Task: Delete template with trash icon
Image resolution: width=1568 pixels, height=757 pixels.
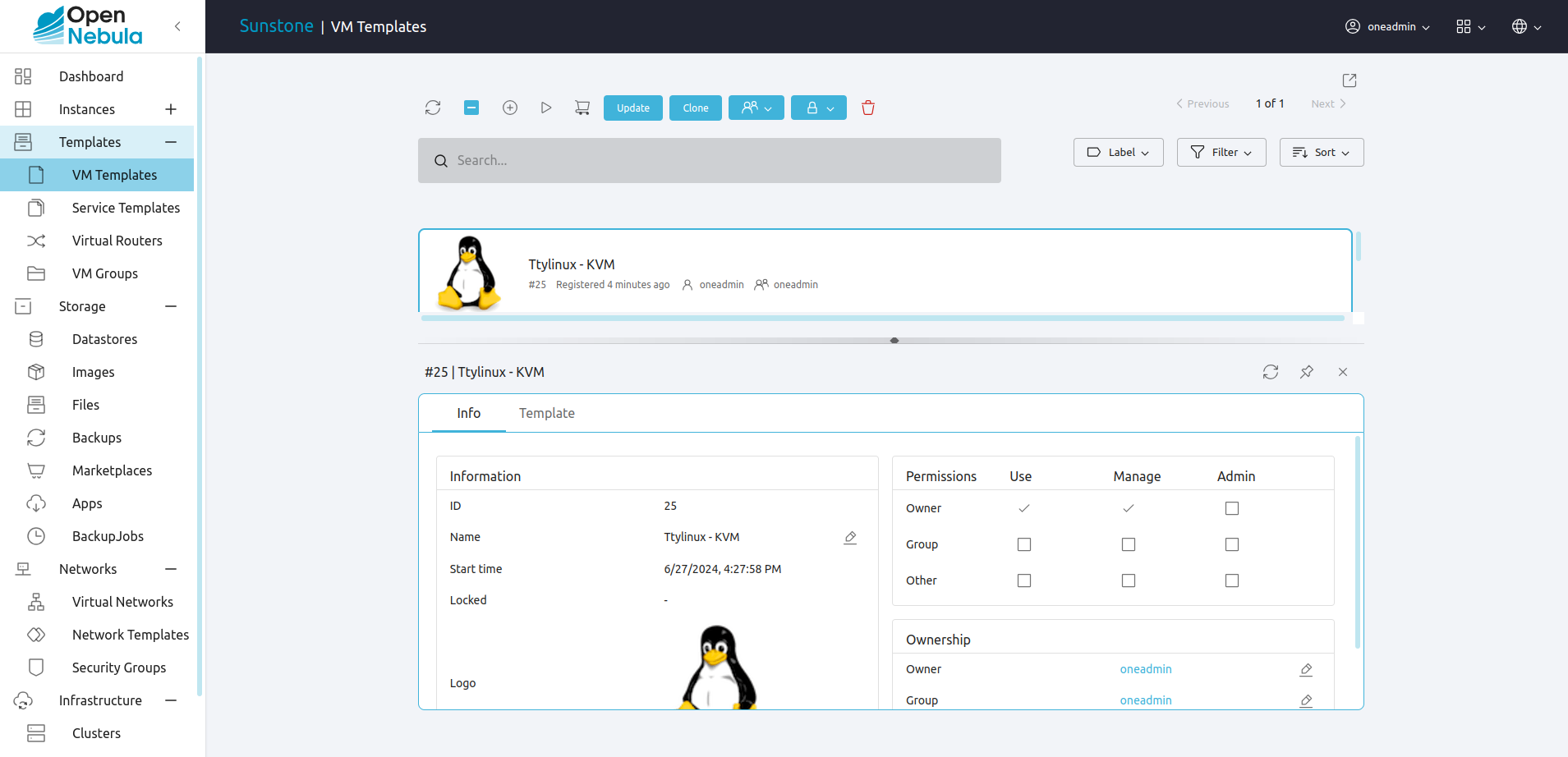Action: (868, 108)
